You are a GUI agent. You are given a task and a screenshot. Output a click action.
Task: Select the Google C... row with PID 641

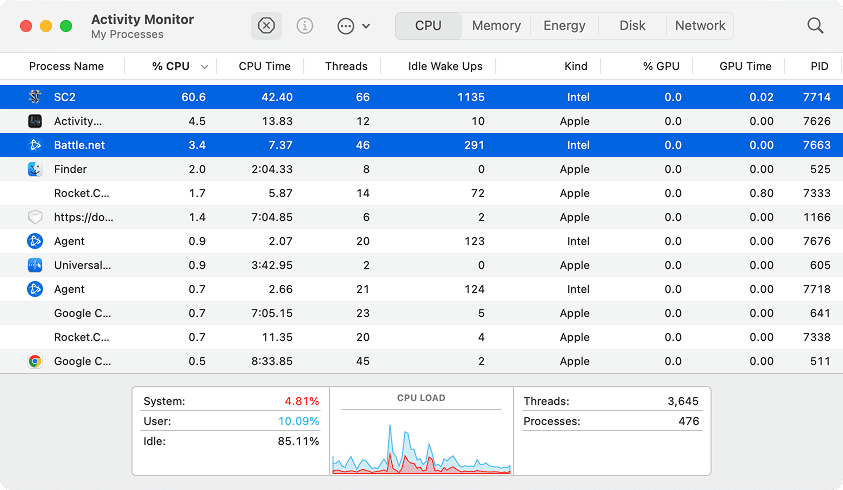point(422,313)
